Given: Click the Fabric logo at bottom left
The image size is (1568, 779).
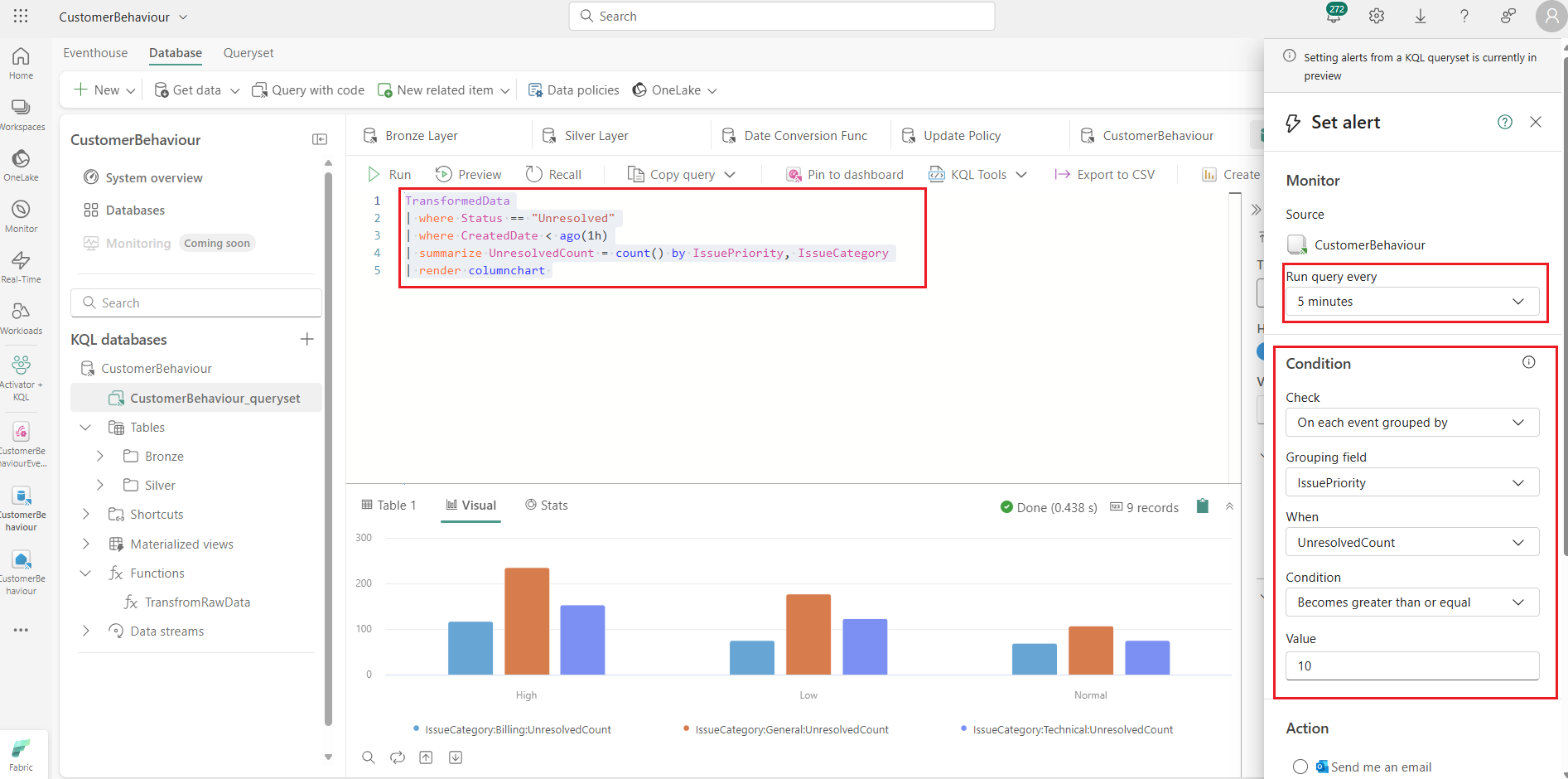Looking at the screenshot, I should [21, 753].
